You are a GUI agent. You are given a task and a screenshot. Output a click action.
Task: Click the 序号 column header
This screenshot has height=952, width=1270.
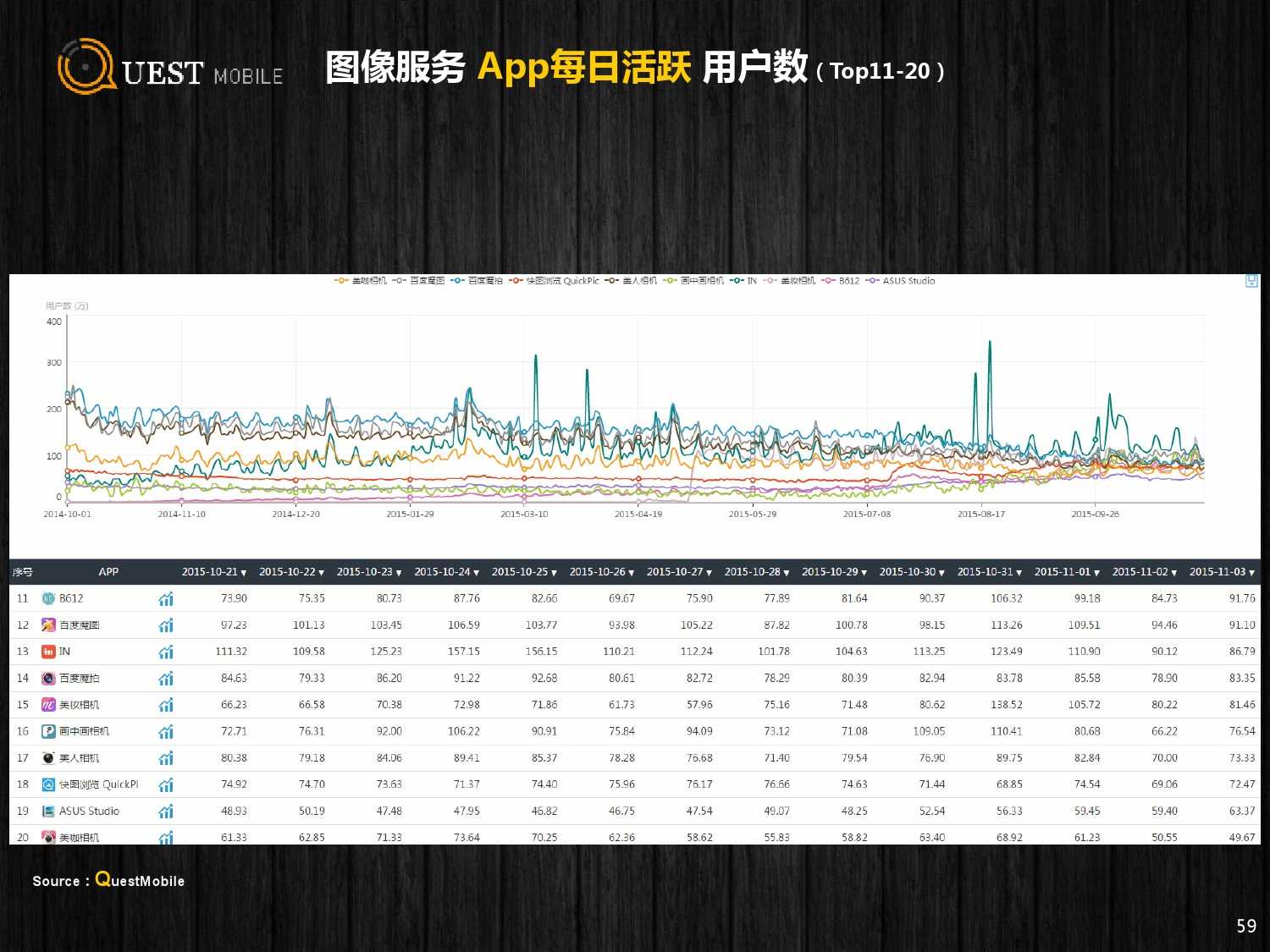23,572
